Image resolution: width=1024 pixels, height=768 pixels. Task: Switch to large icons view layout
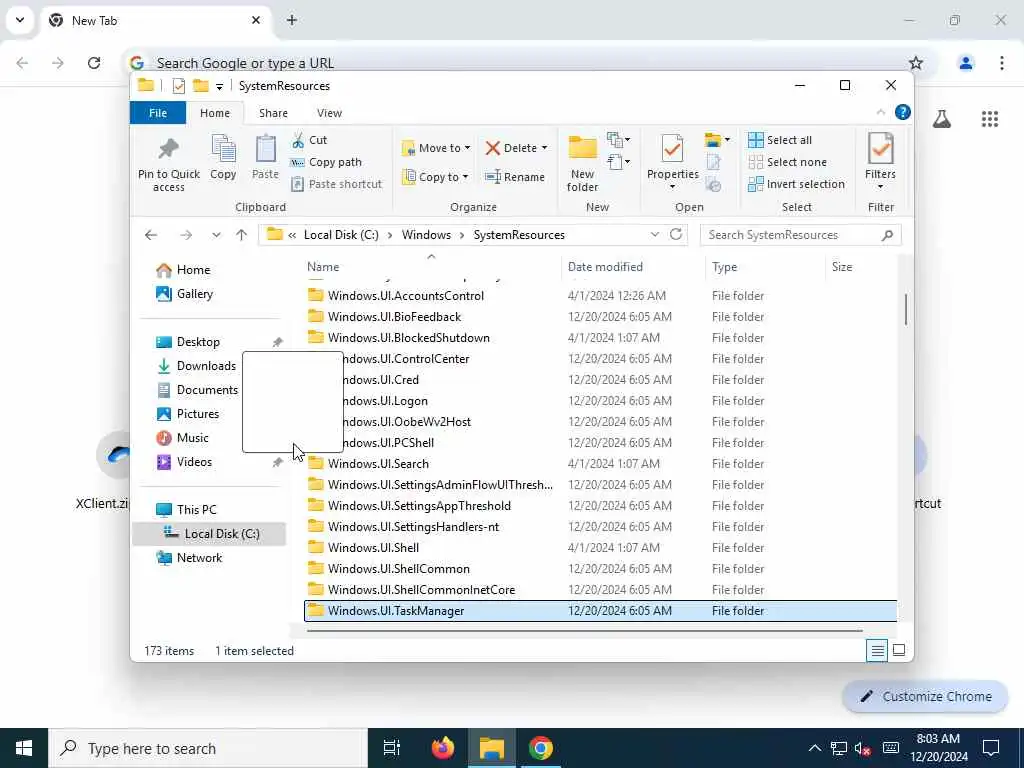pyautogui.click(x=899, y=650)
